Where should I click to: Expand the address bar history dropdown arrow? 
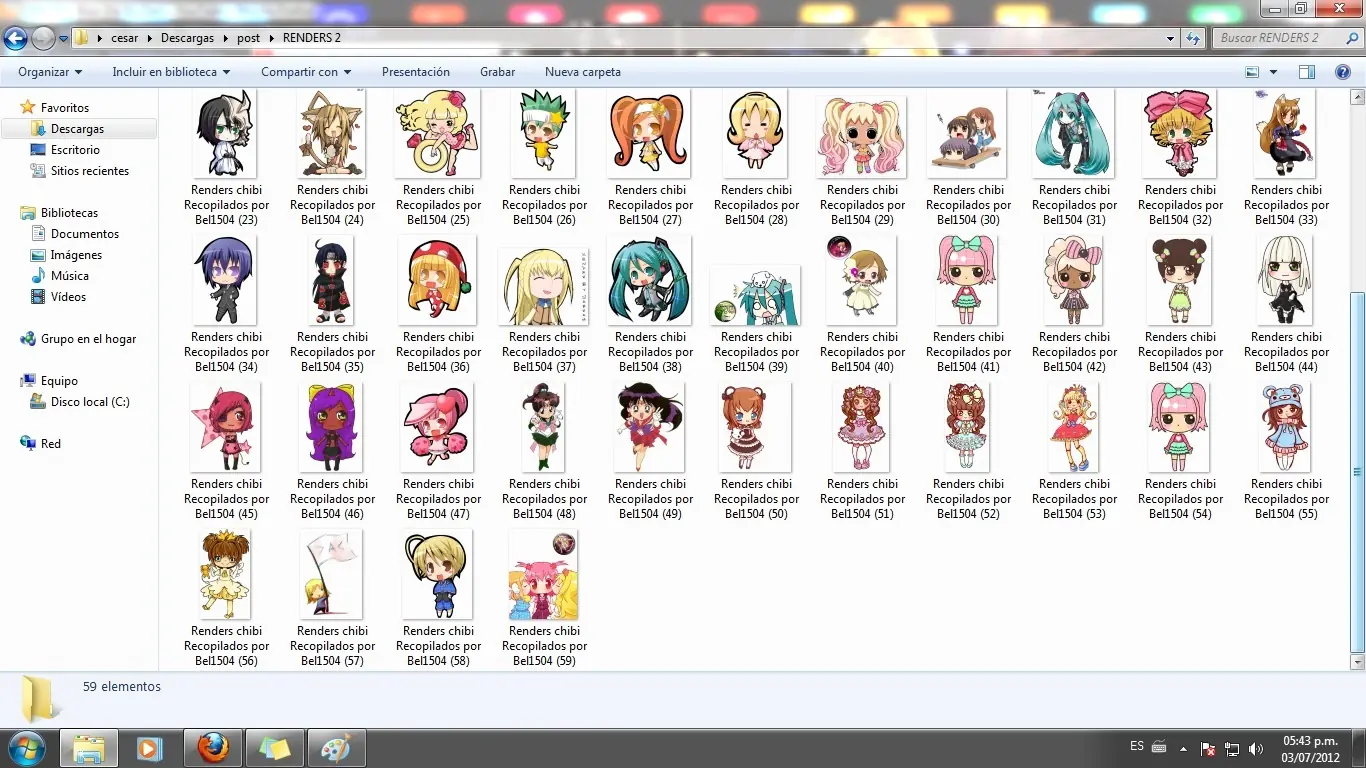[1170, 38]
